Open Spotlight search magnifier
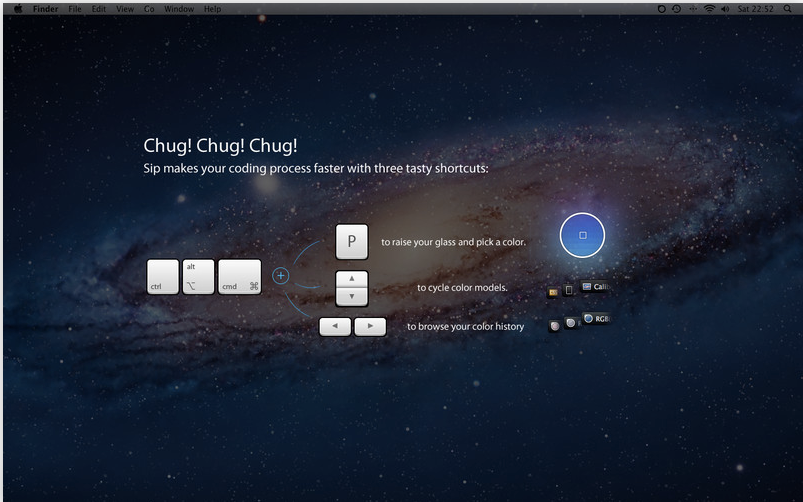Image resolution: width=803 pixels, height=502 pixels. pos(788,9)
